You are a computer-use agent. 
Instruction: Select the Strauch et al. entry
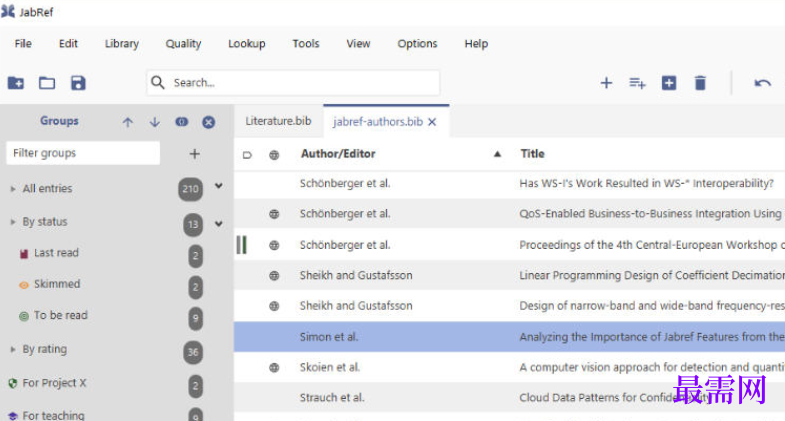332,397
